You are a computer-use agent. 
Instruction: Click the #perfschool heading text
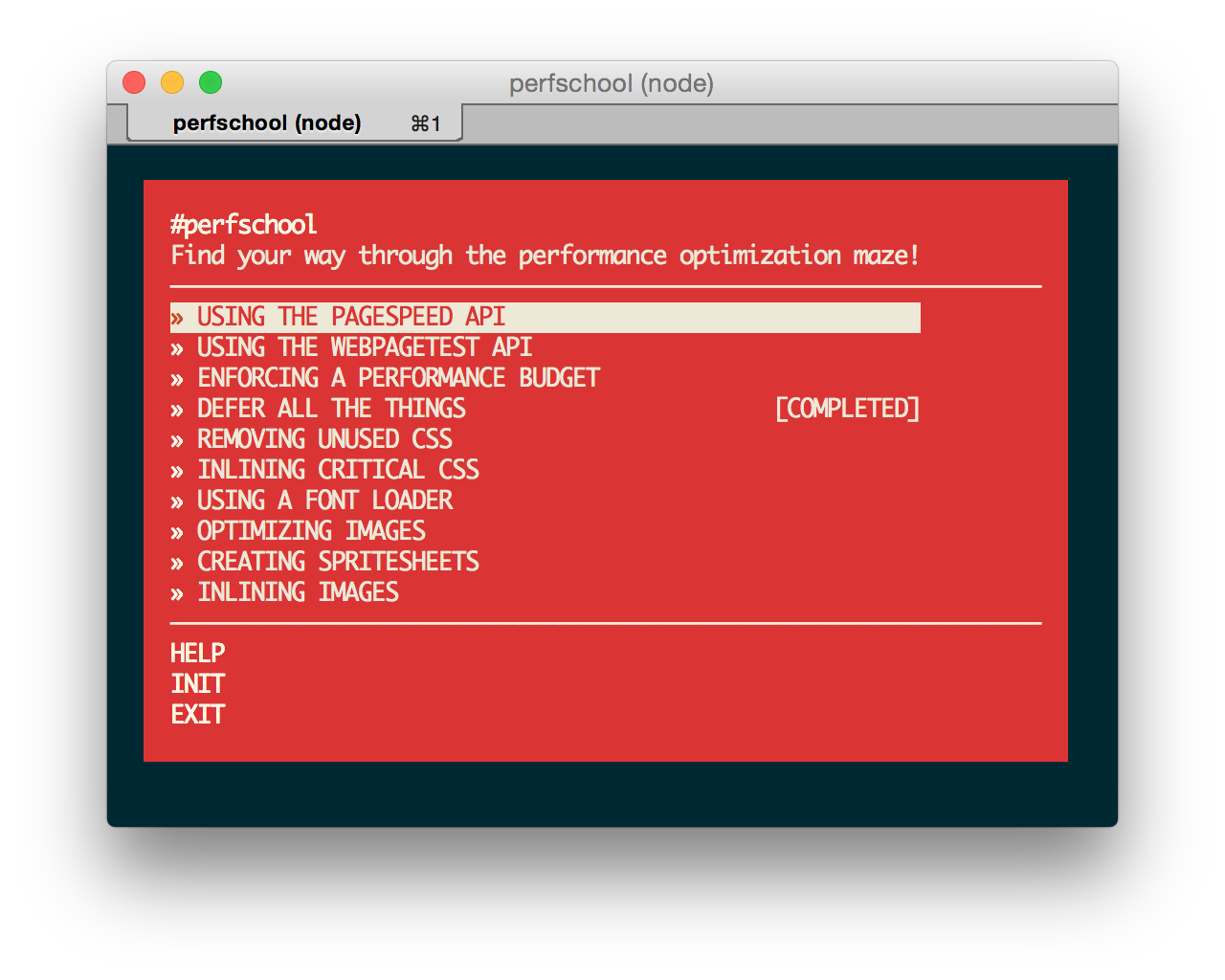pyautogui.click(x=244, y=225)
